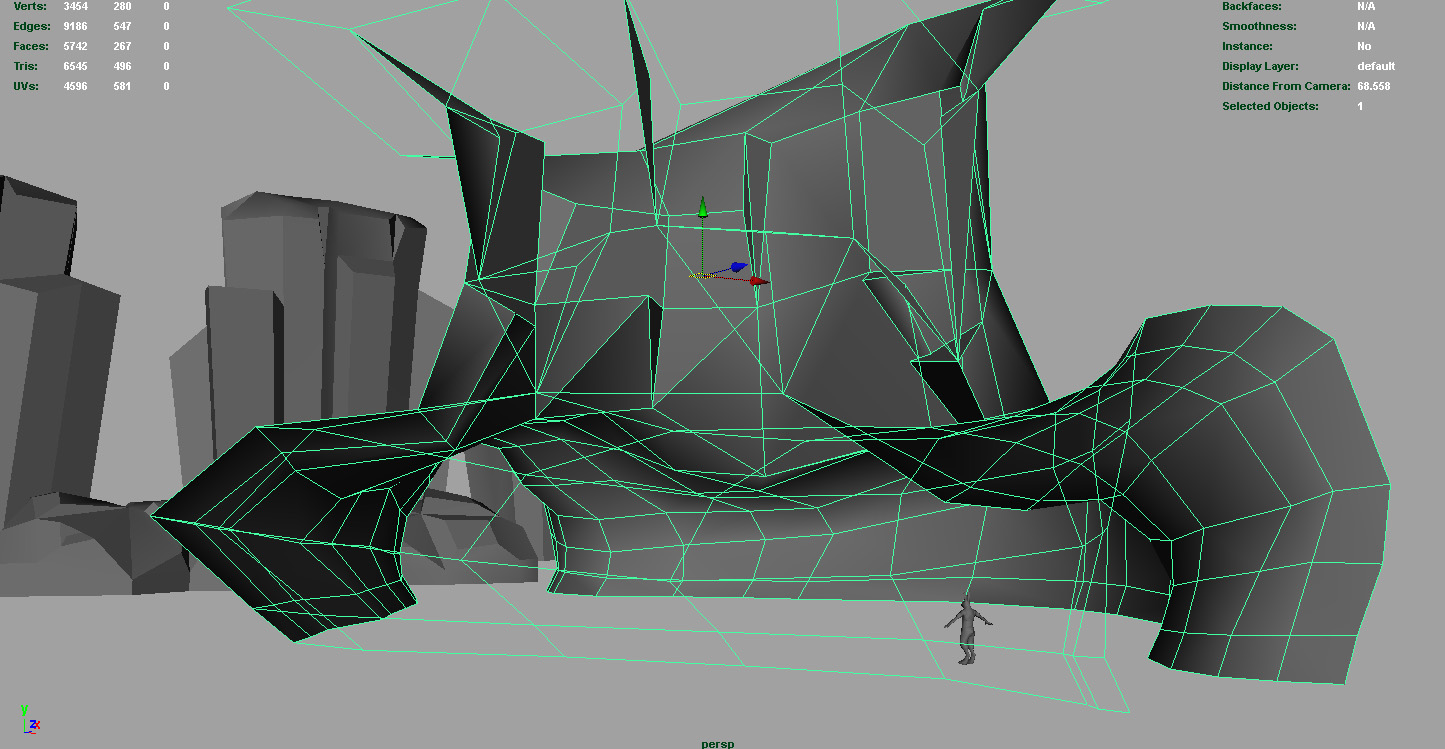Click the UVs label in the HUD
1445x749 pixels.
point(25,86)
